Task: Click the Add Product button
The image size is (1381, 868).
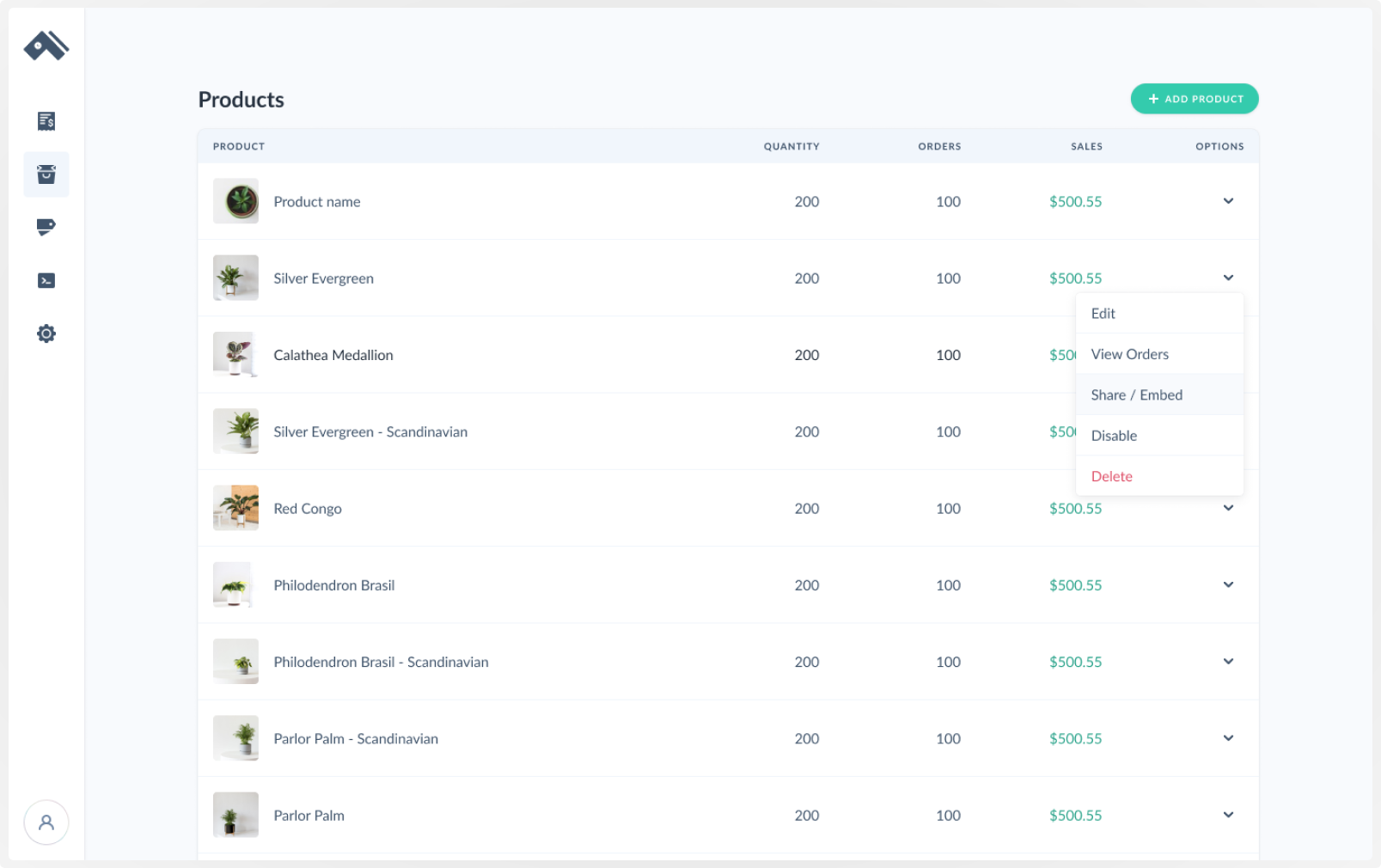Action: pos(1195,99)
